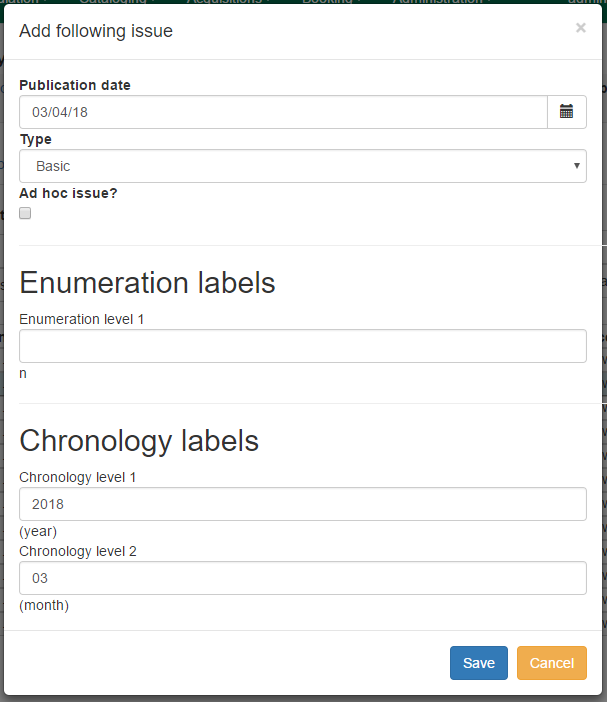Enable the Ad hoc issue checkbox
Screen dimensions: 607x702
tap(25, 213)
